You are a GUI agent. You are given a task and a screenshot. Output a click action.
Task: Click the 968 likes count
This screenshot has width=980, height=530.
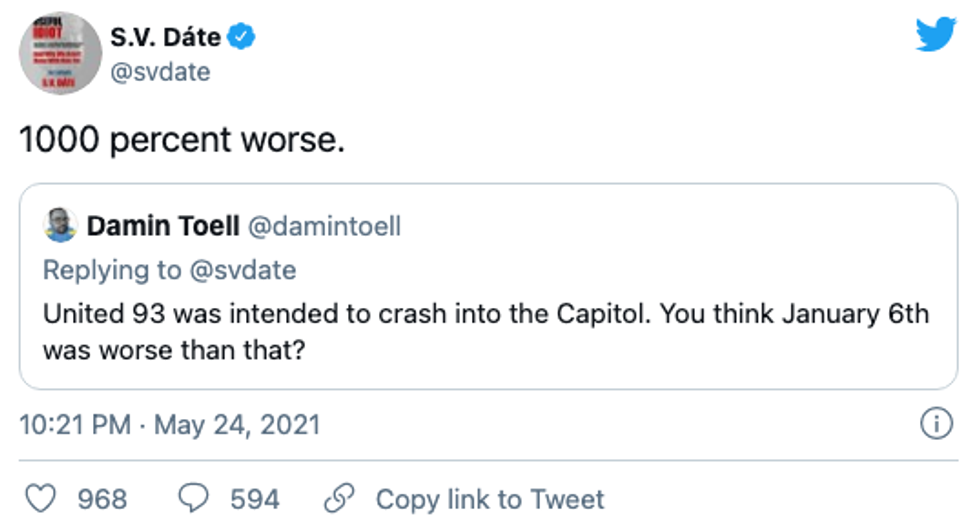(x=101, y=498)
